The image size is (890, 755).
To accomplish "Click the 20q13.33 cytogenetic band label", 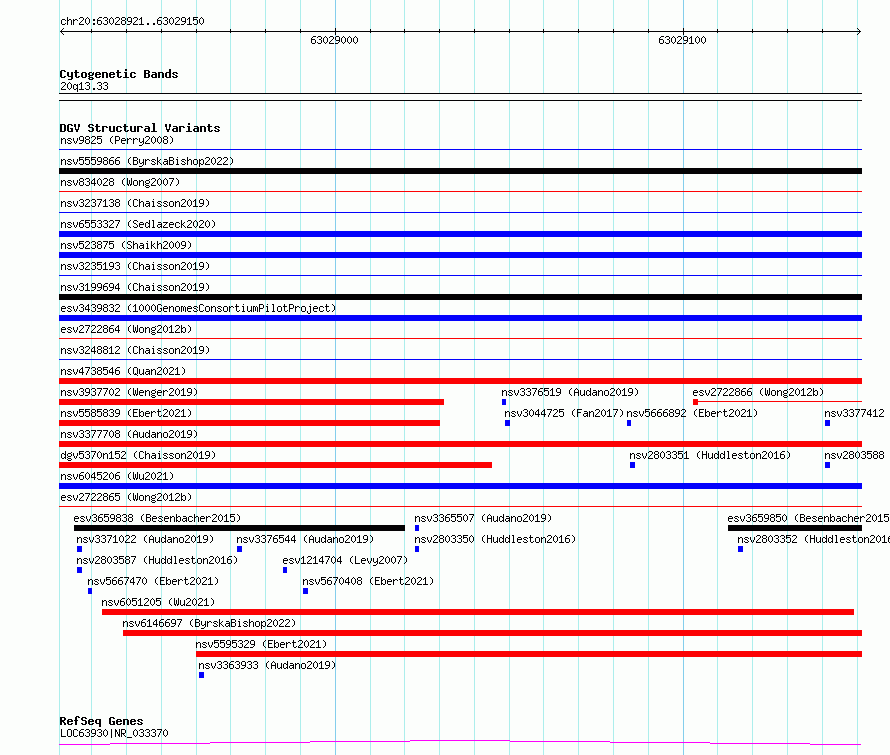I will pyautogui.click(x=84, y=86).
